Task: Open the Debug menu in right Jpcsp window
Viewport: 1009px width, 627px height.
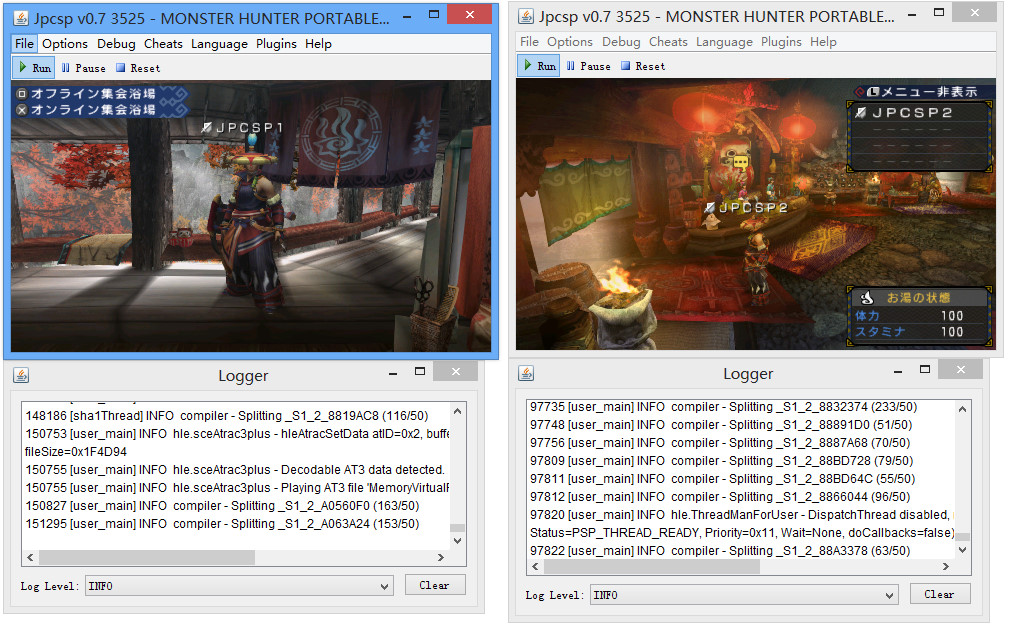Action: (x=621, y=42)
